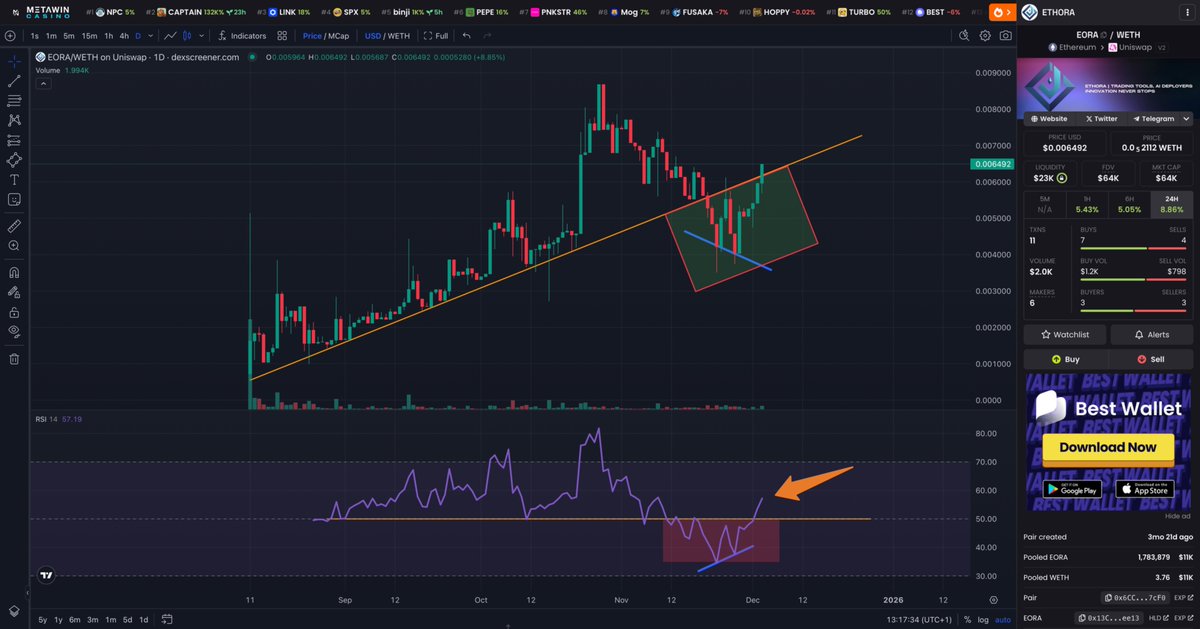Screen dimensions: 1200x629
Task: Toggle auto scale on price axis
Action: (x=1002, y=619)
